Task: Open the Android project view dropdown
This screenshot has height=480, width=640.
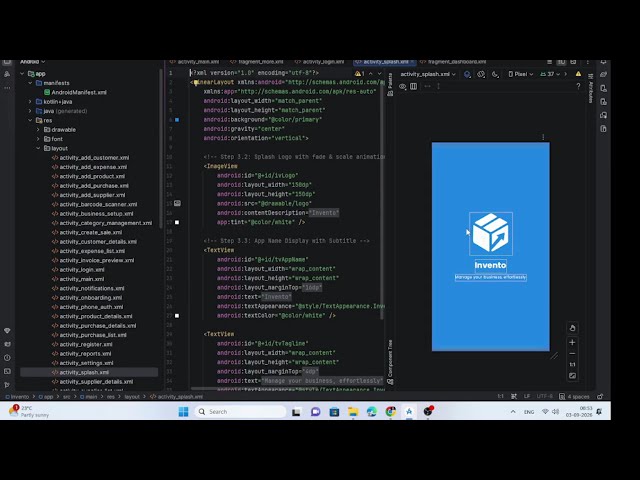Action: (32, 62)
